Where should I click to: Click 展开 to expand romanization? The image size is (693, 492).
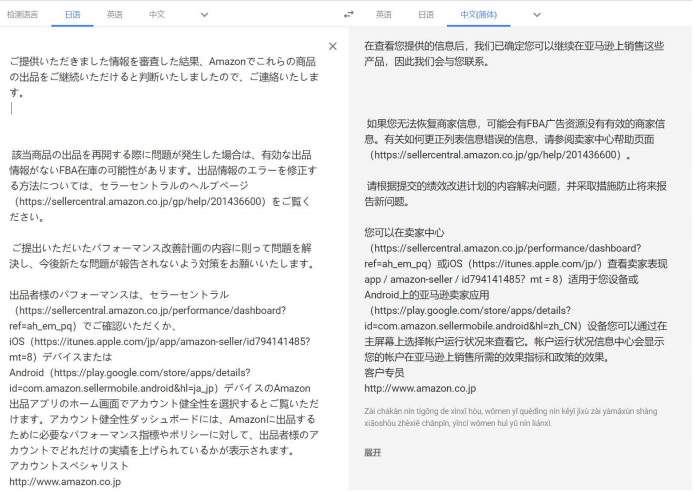coord(373,452)
